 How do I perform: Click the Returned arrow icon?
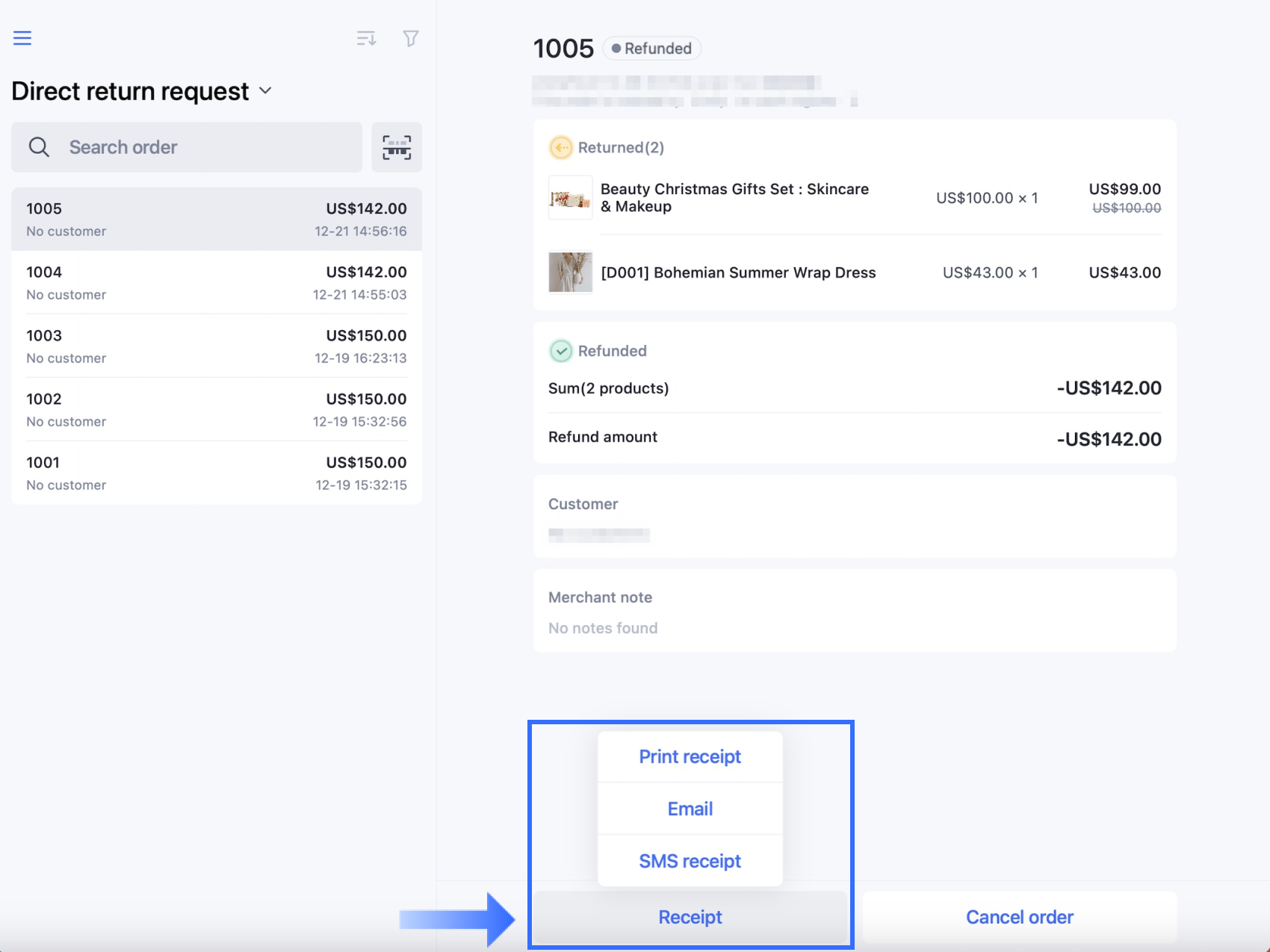pos(560,147)
